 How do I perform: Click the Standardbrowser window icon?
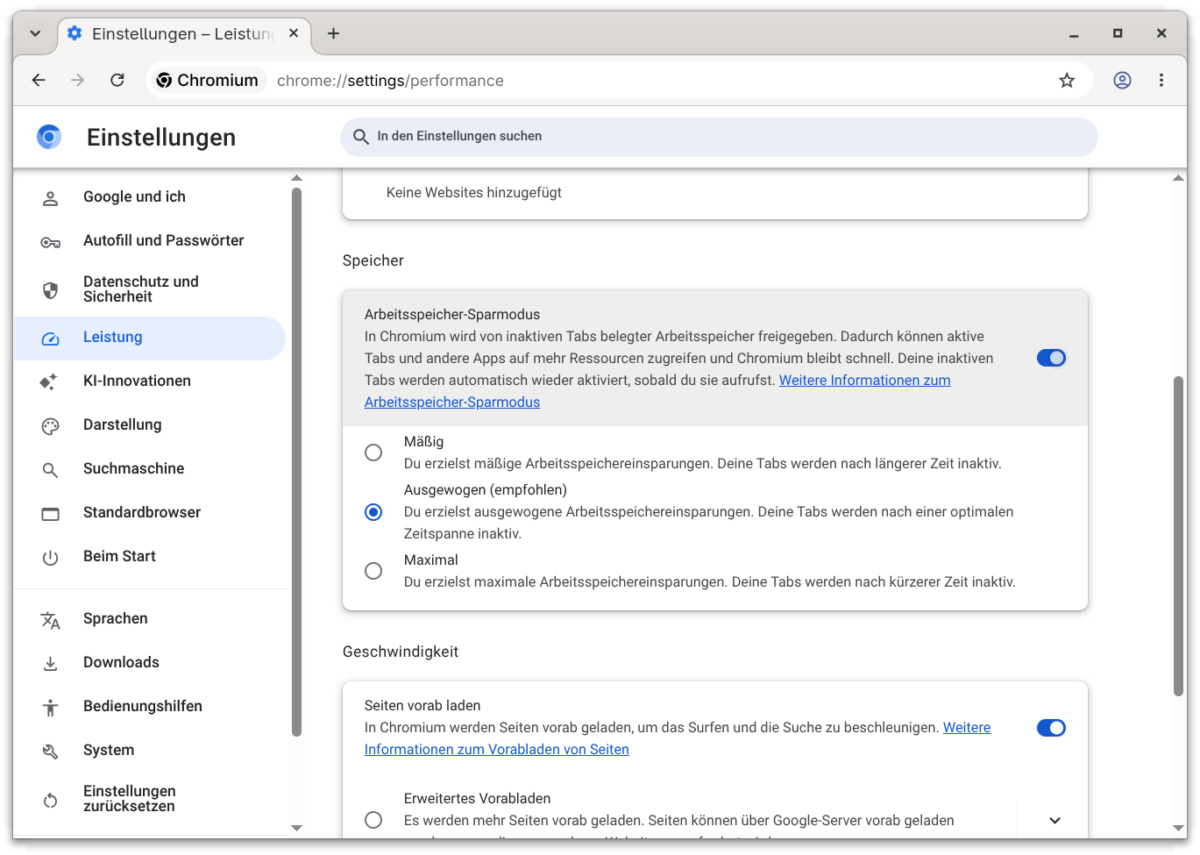50,514
